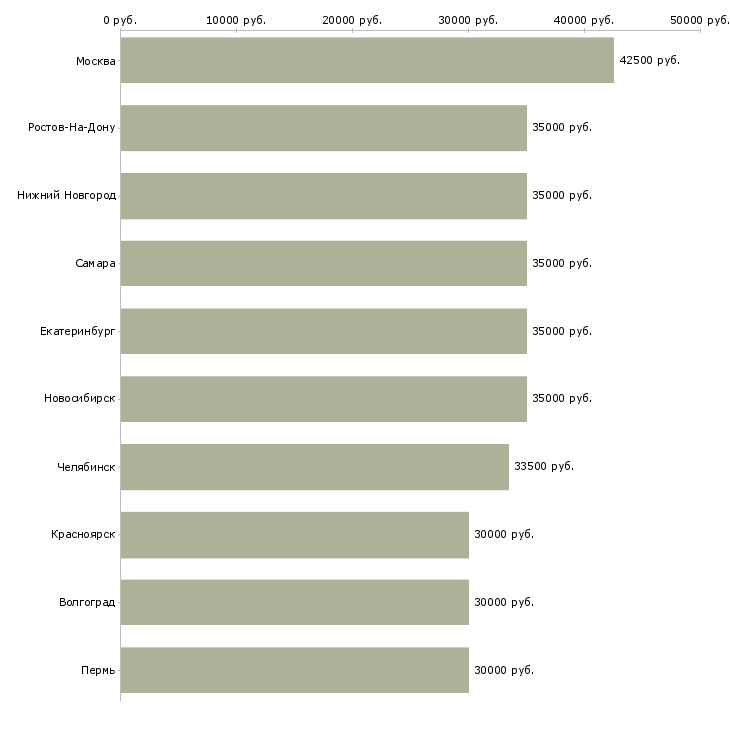Click the 20000 руб. axis tick label
The image size is (730, 730).
(x=352, y=20)
